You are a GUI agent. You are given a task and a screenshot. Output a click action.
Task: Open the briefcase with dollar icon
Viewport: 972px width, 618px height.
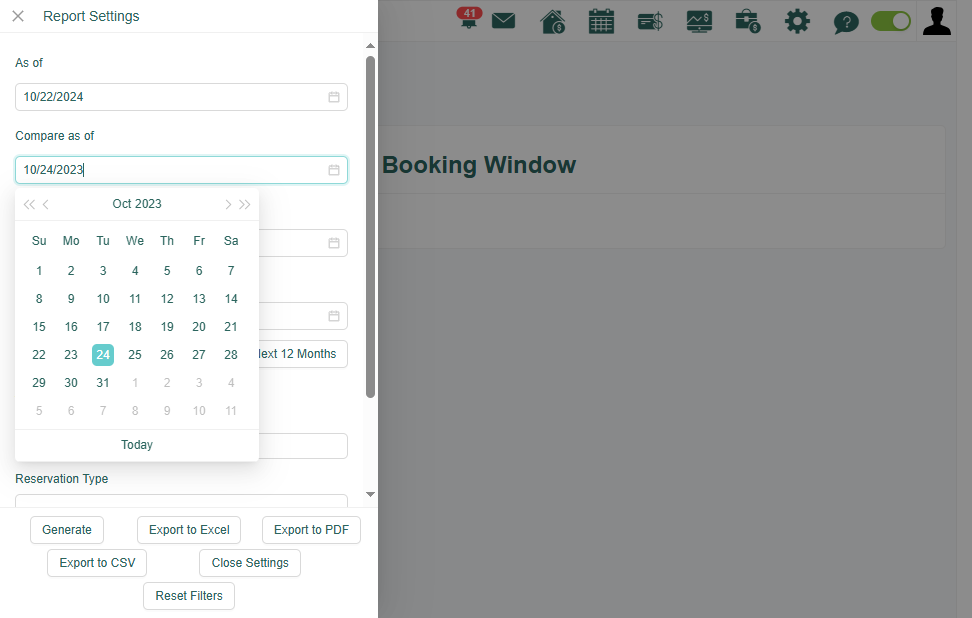(x=748, y=22)
